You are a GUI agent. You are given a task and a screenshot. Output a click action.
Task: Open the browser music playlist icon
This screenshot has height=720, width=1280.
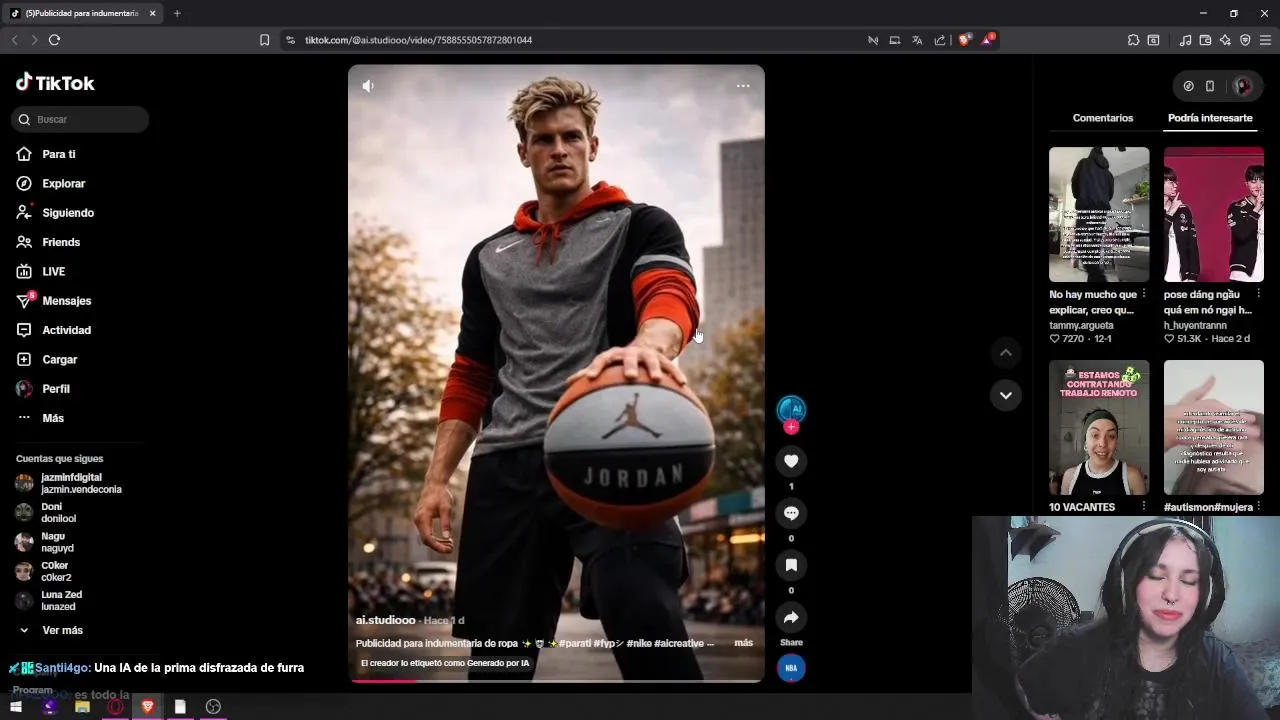(x=1185, y=40)
